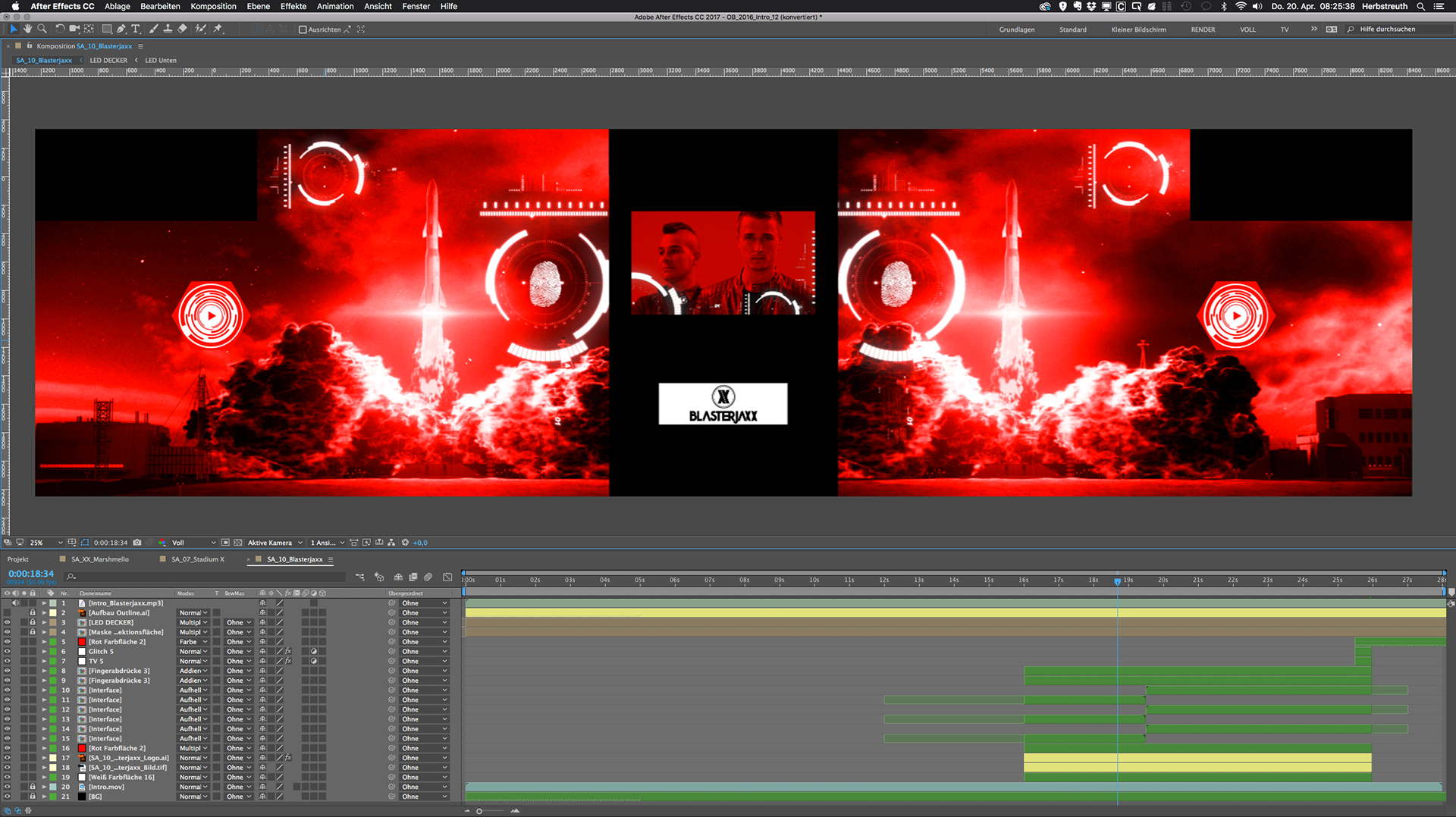Mute audio of Intro_Blasterjaxx.mp3 layer
Screen dimensions: 1456x817
[15, 603]
